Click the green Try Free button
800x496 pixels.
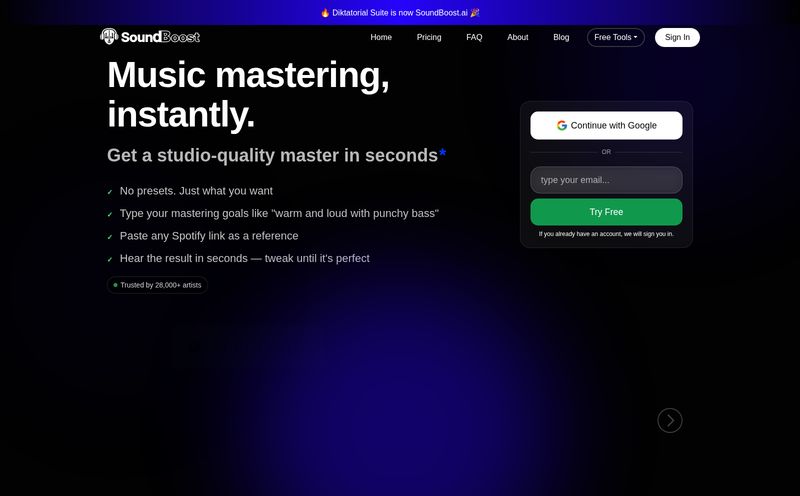(606, 212)
